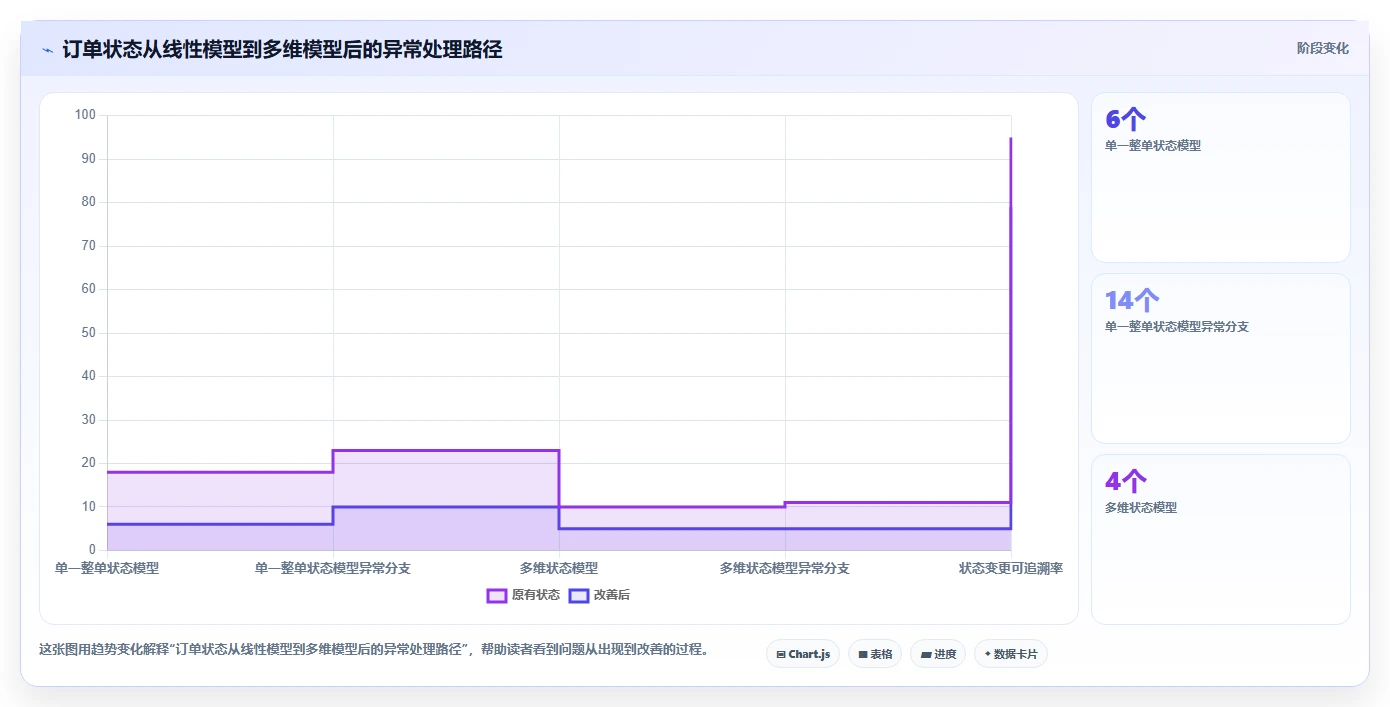Click x-axis label 状态变更可追溯率

point(1011,568)
